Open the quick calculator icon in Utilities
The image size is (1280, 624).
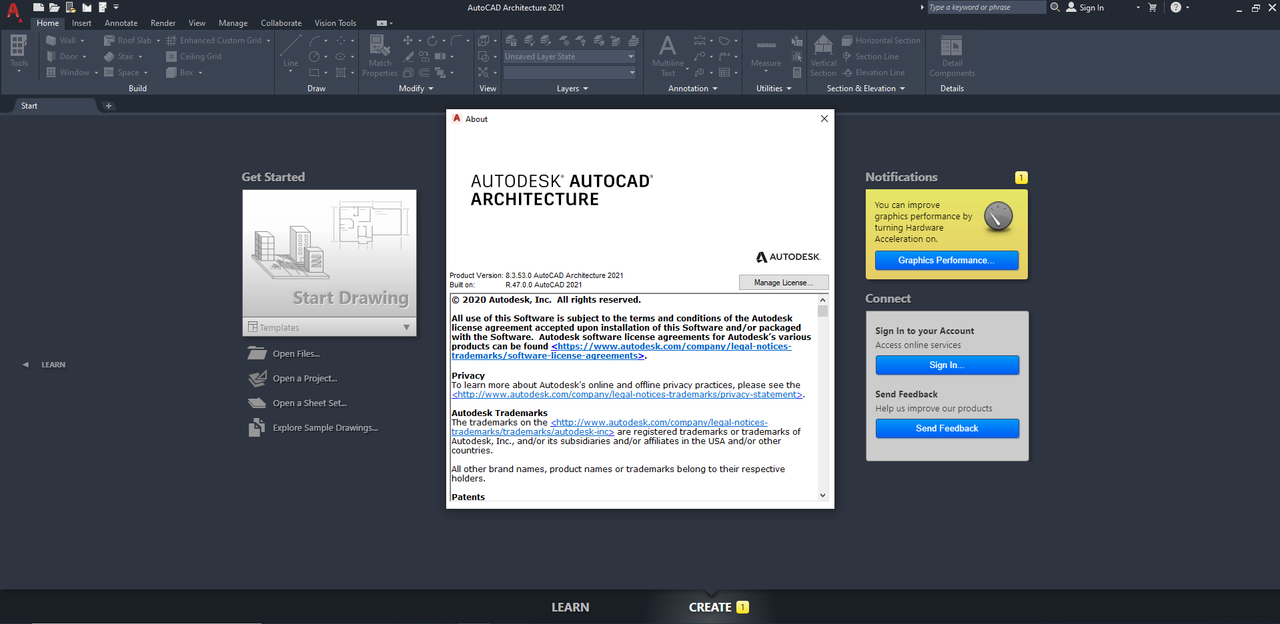pos(797,72)
